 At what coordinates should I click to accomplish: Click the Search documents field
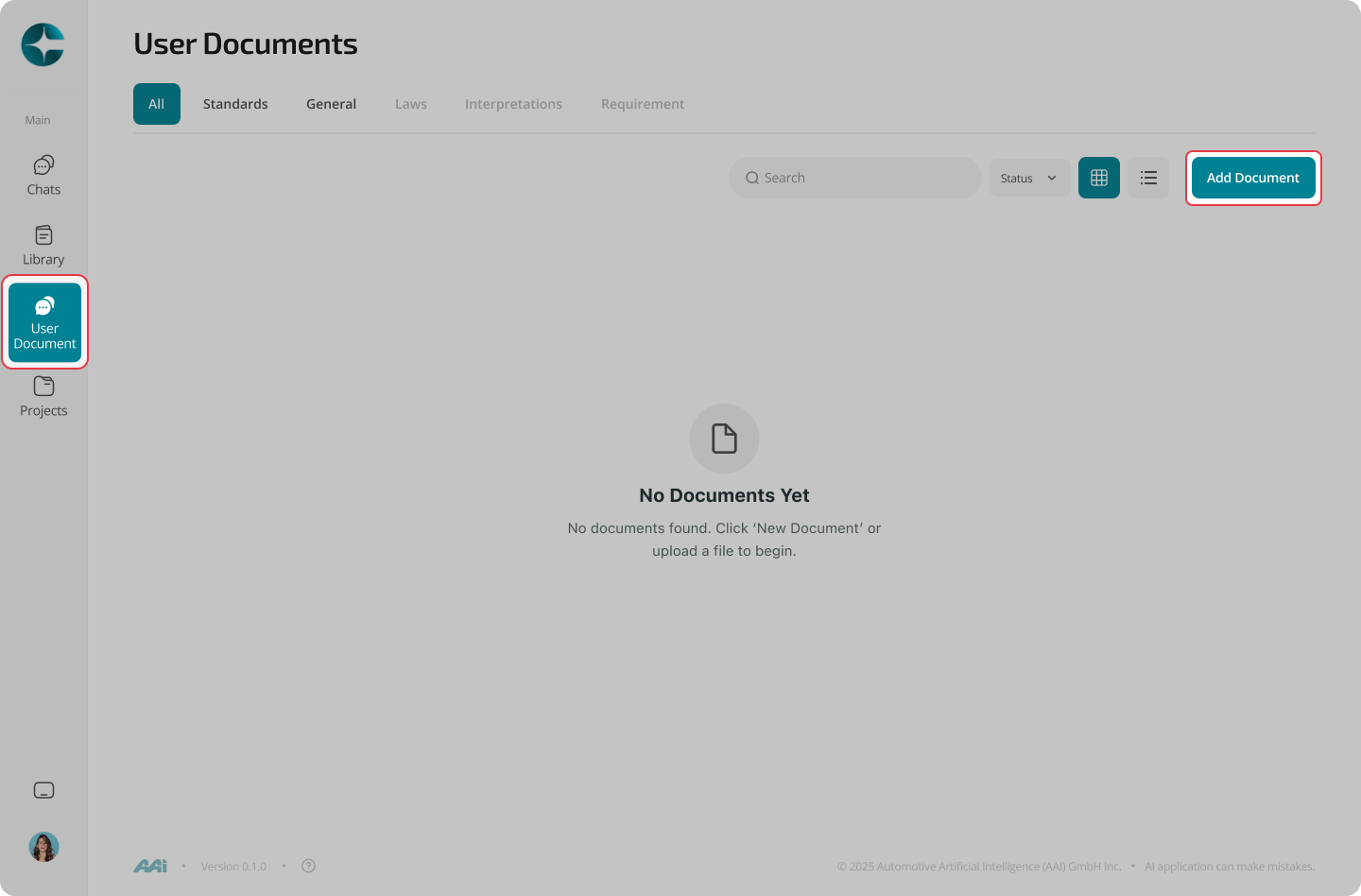coord(855,178)
